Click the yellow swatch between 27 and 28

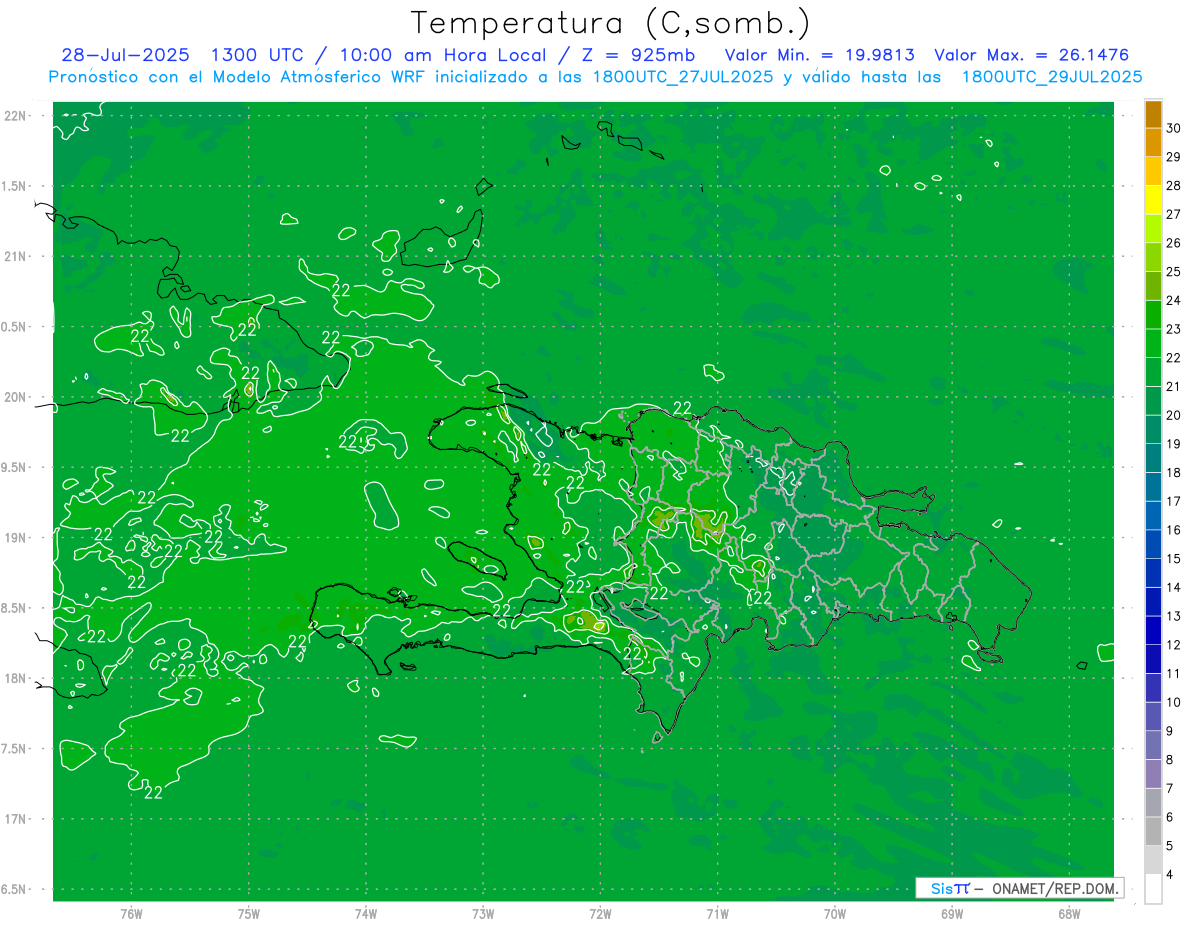click(x=1153, y=200)
